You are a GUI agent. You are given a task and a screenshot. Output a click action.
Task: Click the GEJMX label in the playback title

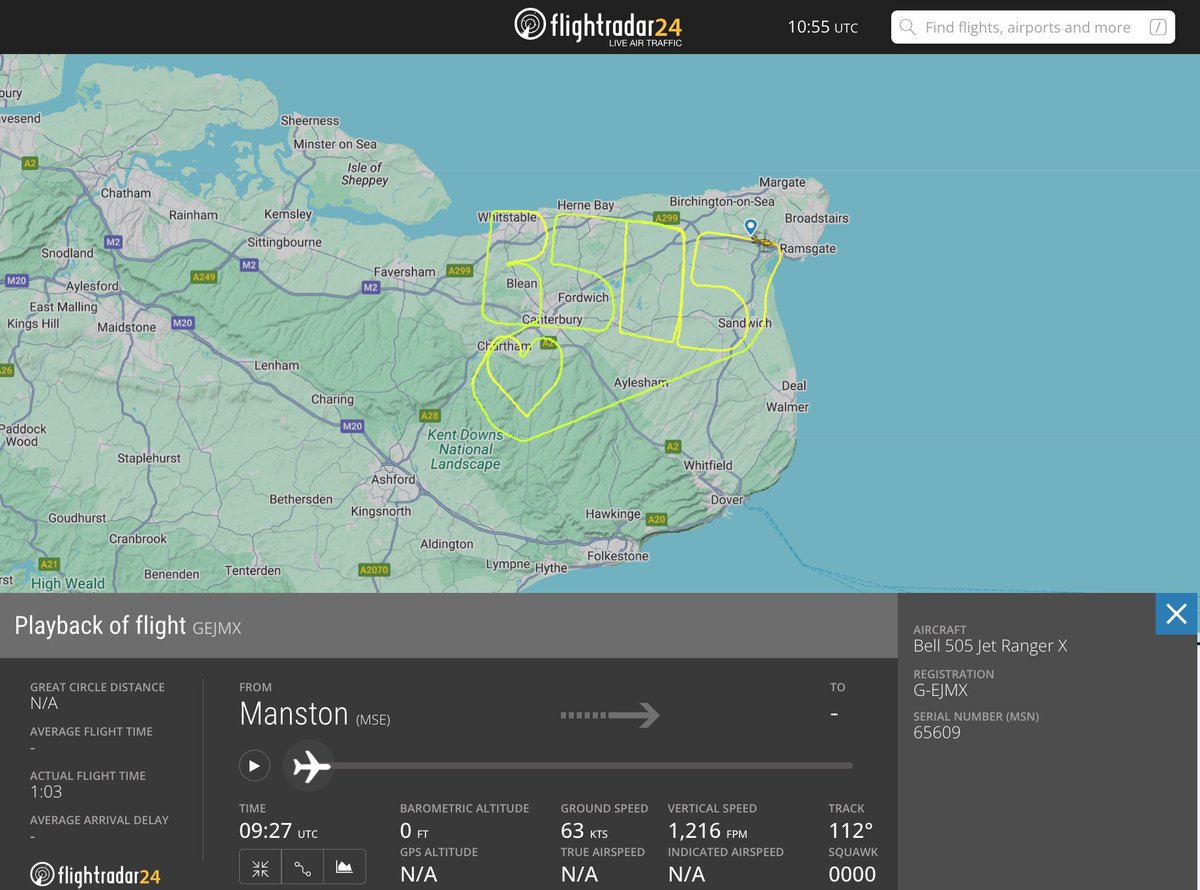point(215,629)
